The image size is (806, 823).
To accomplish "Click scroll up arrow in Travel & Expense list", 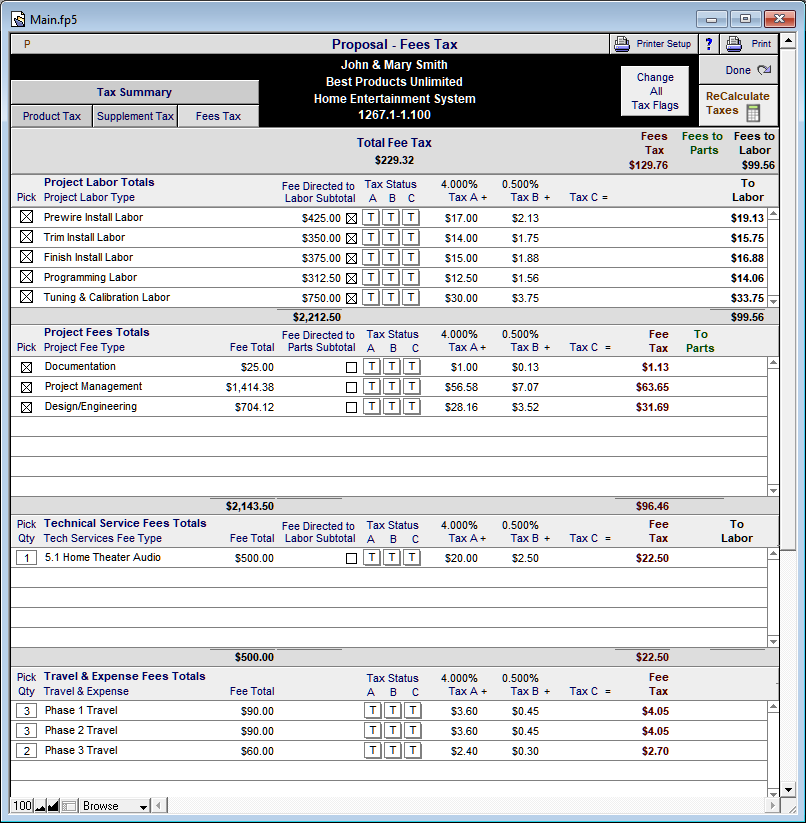I will click(773, 707).
